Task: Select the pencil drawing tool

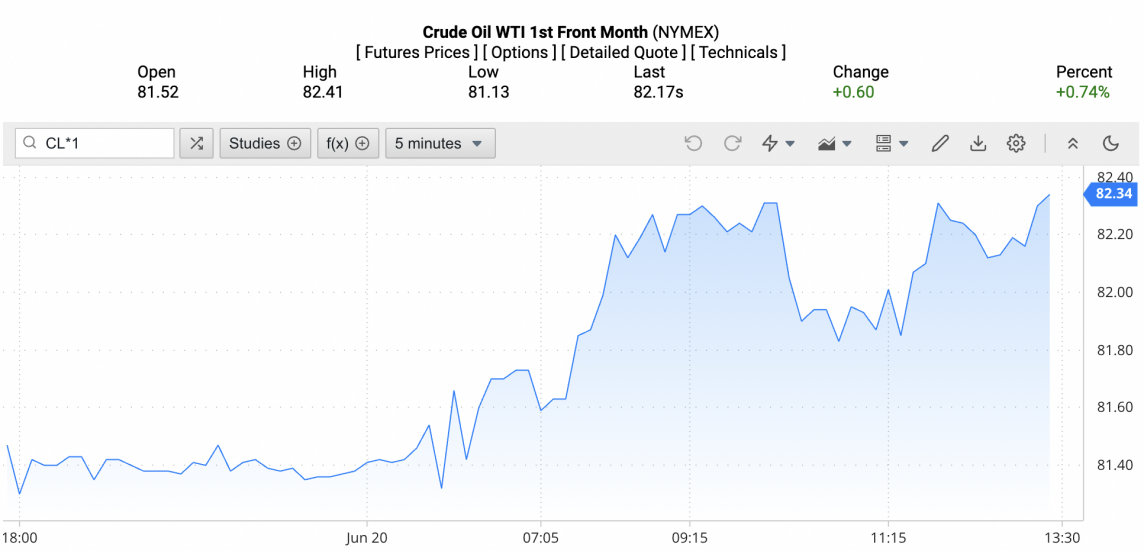Action: (x=939, y=143)
